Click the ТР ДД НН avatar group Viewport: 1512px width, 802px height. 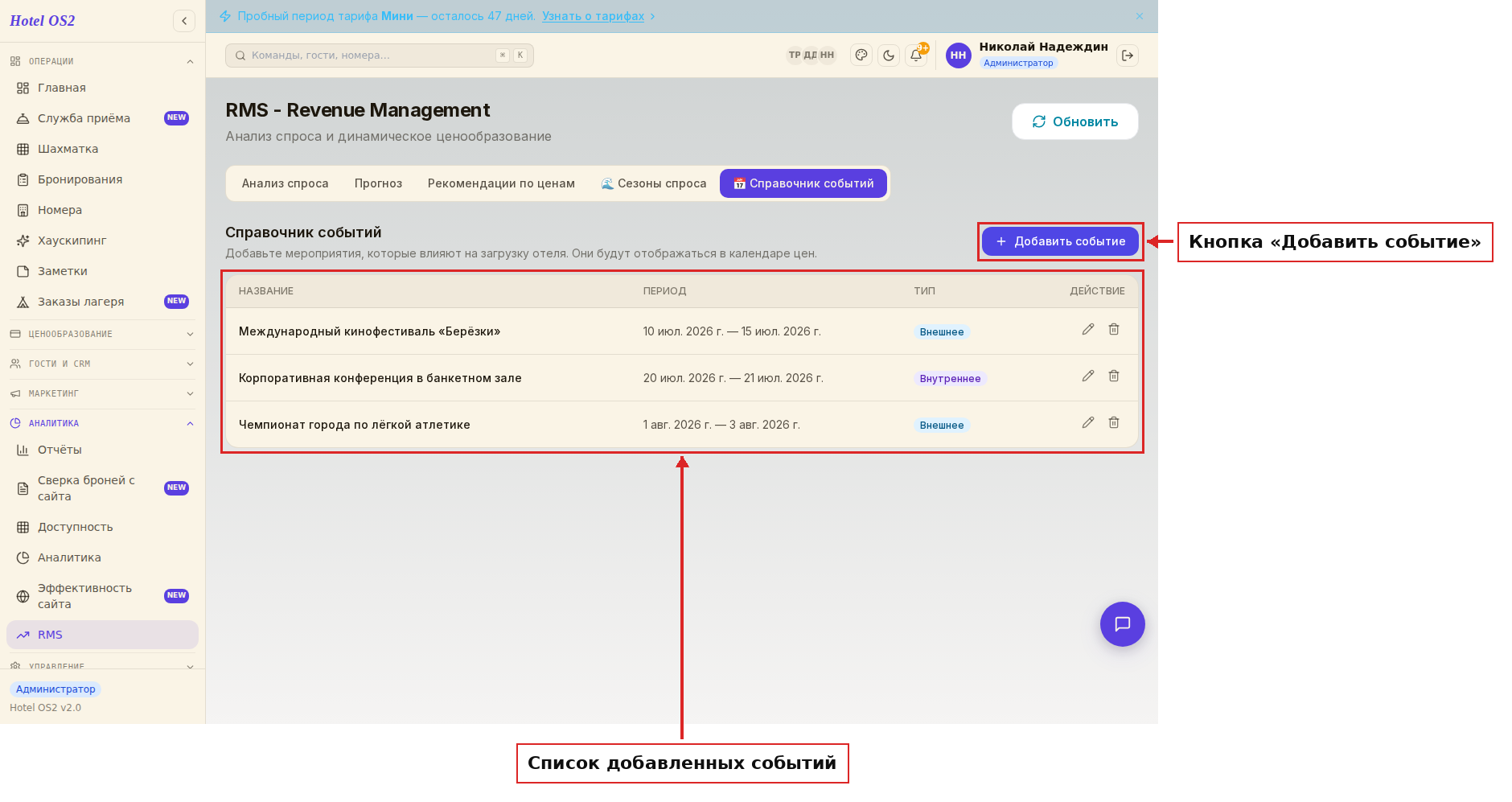coord(811,56)
